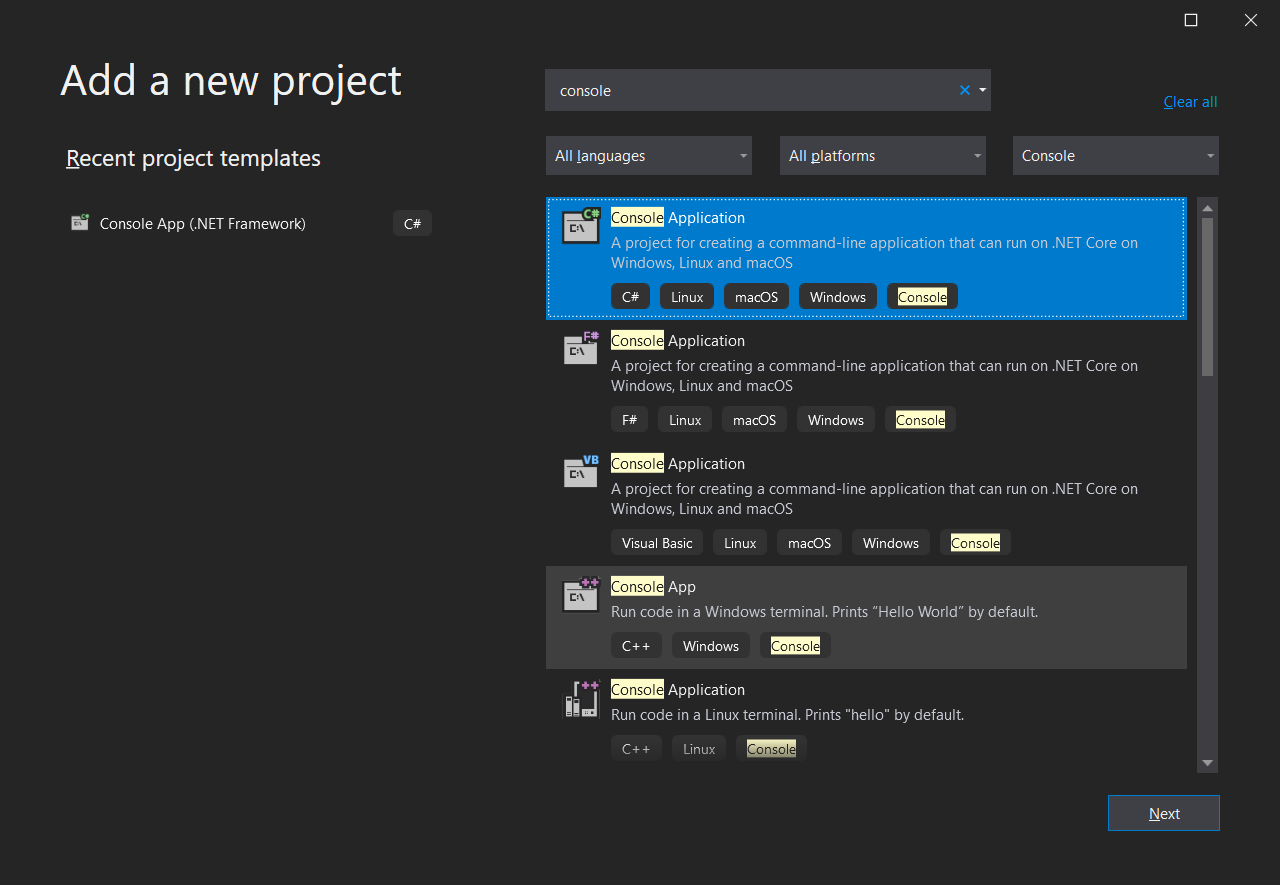Viewport: 1280px width, 885px height.
Task: Close the Add a new project dialog
Action: coord(1250,20)
